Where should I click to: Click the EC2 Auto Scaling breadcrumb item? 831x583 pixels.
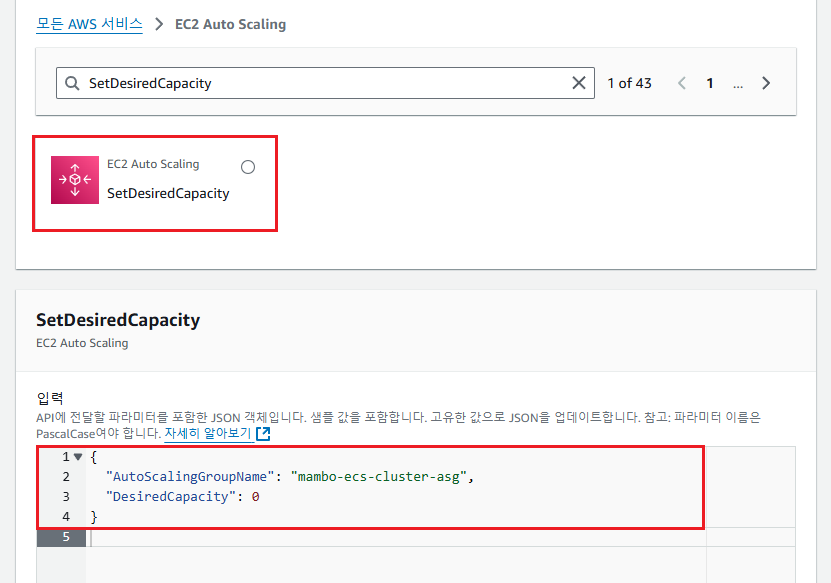coord(230,24)
